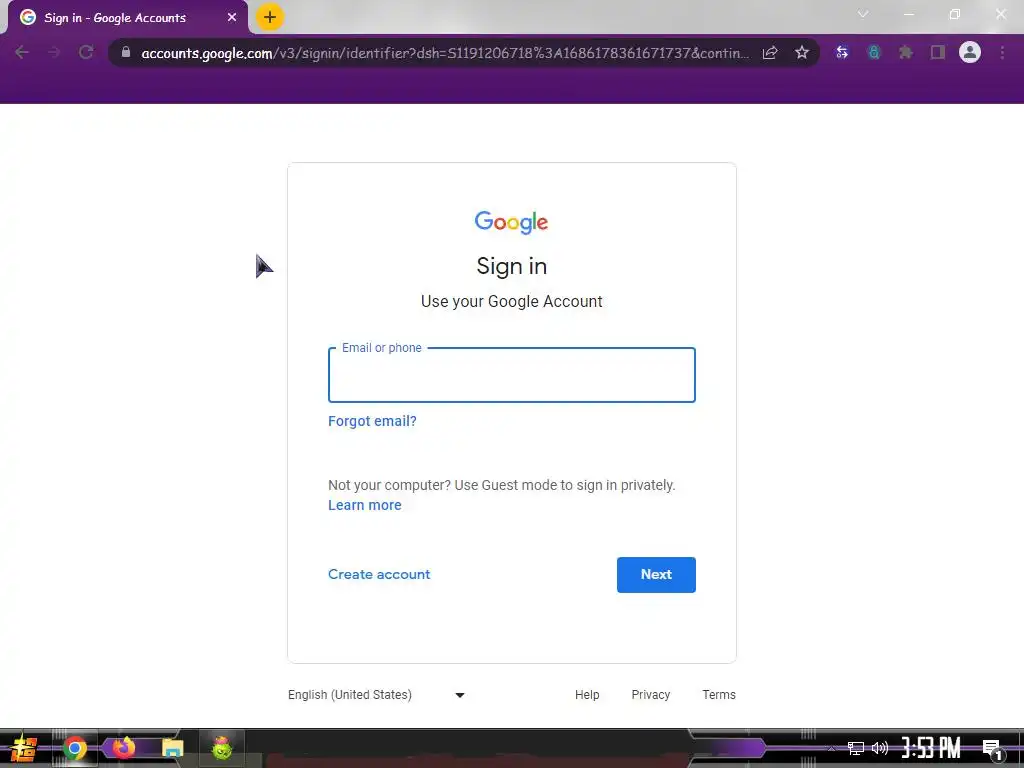Open the Privacy link

650,695
